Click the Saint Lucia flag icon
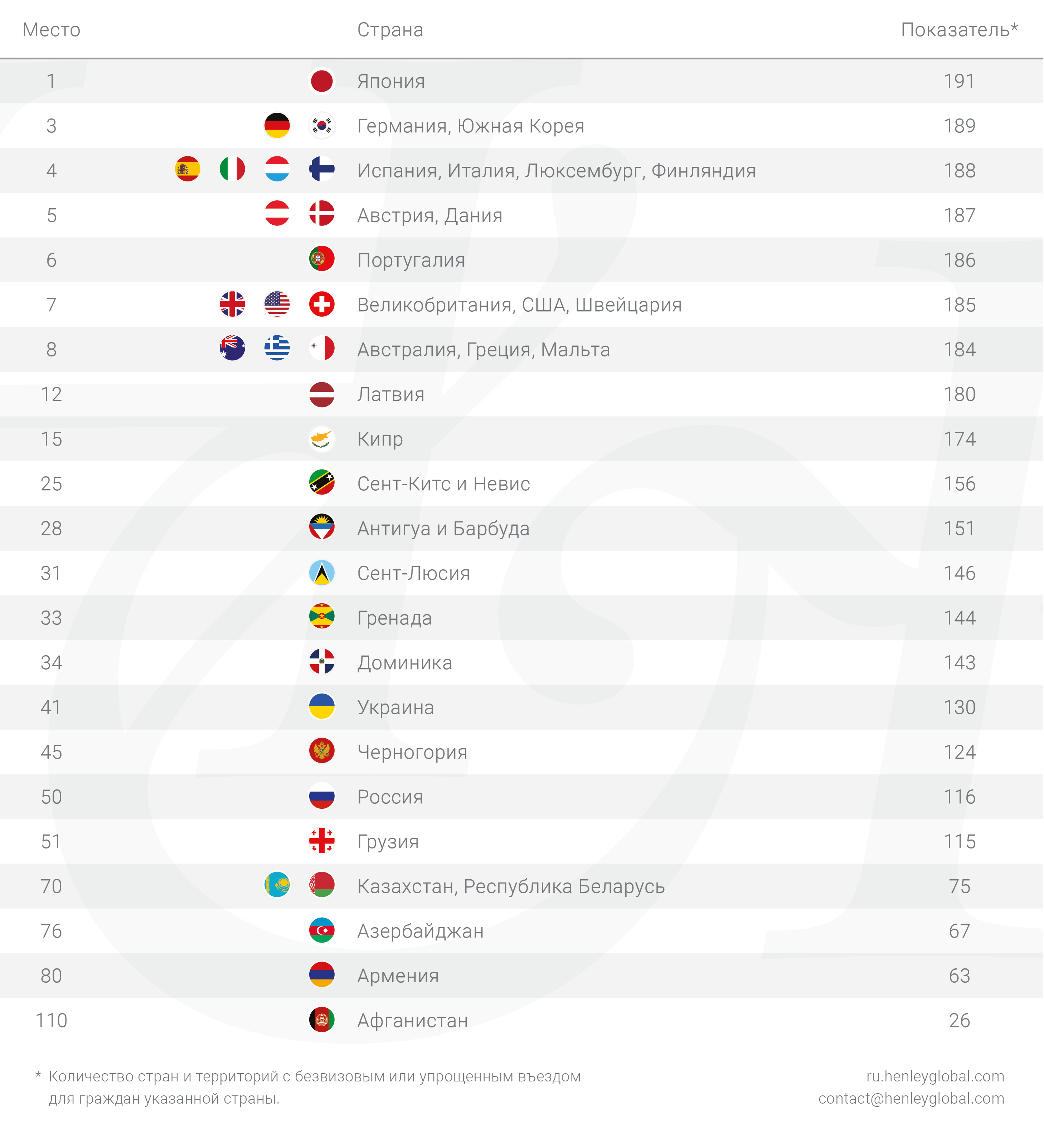This screenshot has width=1044, height=1148. point(322,572)
